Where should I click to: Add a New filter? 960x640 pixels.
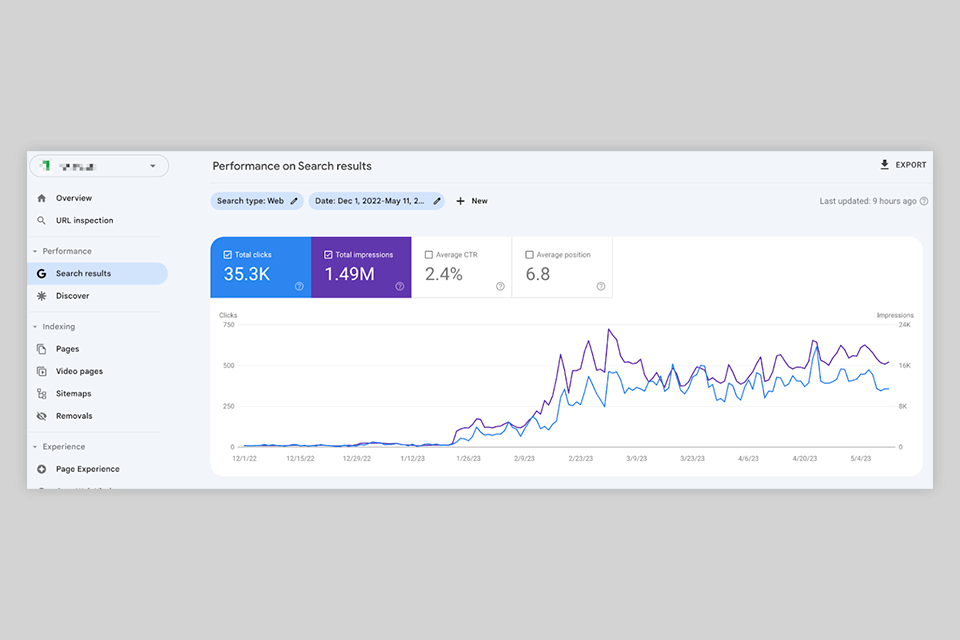click(x=472, y=201)
